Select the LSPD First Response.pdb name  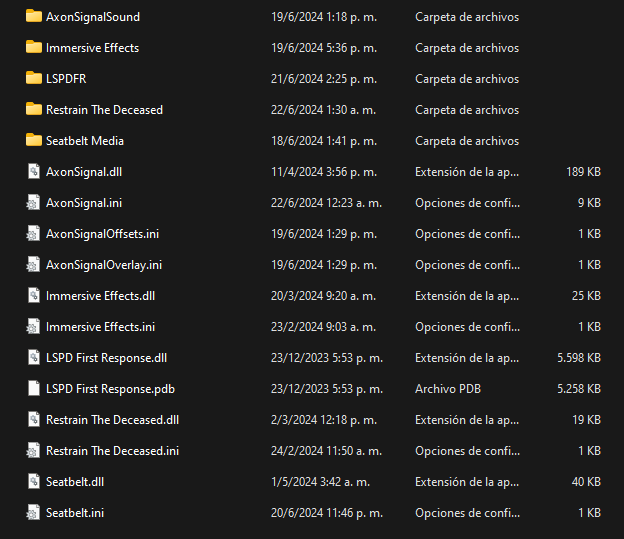pyautogui.click(x=110, y=389)
